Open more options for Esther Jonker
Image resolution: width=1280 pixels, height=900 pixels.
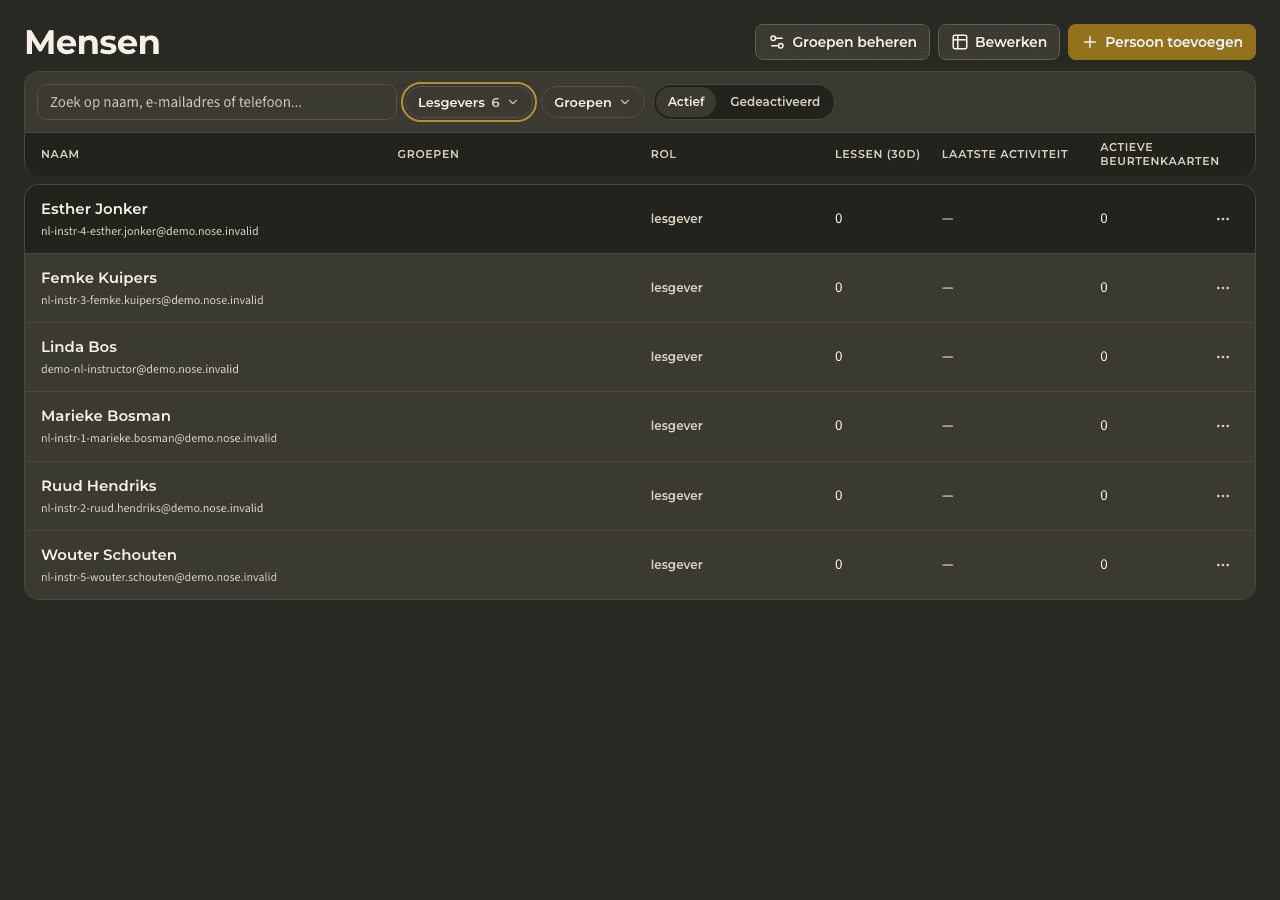(x=1222, y=219)
